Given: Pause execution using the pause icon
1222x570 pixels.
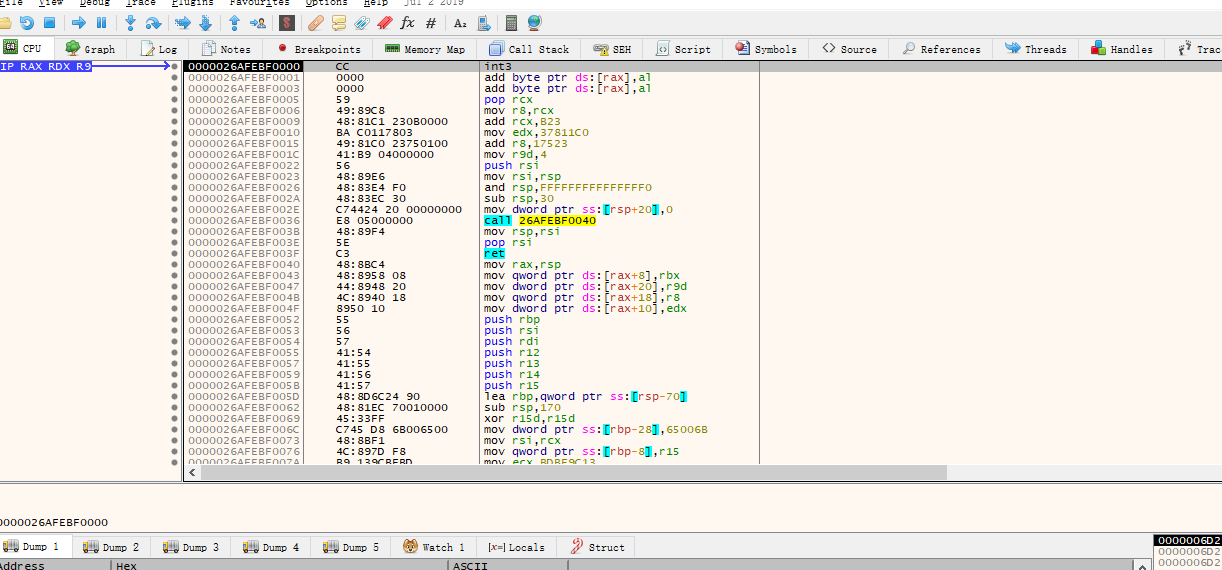Looking at the screenshot, I should (100, 22).
